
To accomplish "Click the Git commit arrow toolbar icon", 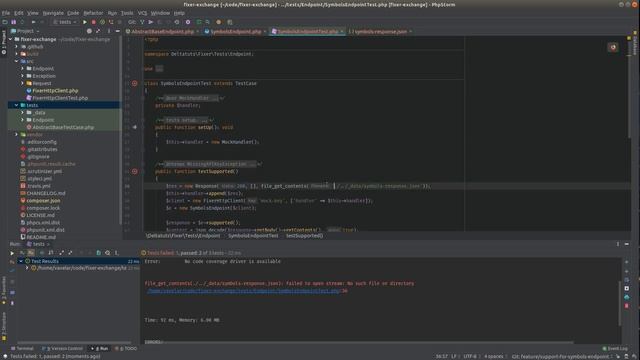I will coord(151,22).
